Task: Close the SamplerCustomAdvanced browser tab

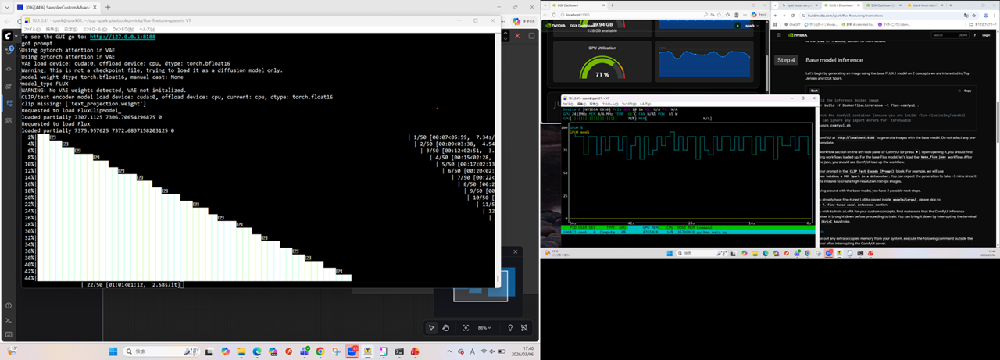Action: pyautogui.click(x=94, y=7)
